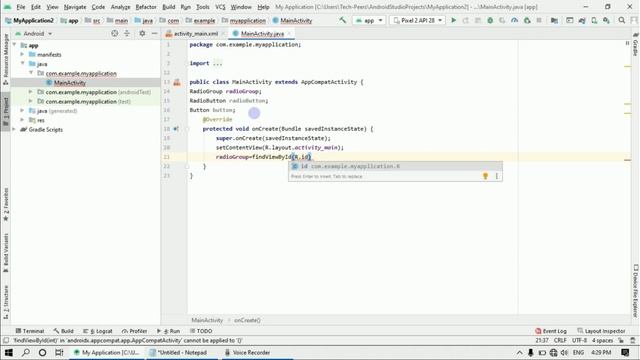Viewport: 640px width, 360px height.
Task: Click the Windows taskbar search icon
Action: pos(26,352)
